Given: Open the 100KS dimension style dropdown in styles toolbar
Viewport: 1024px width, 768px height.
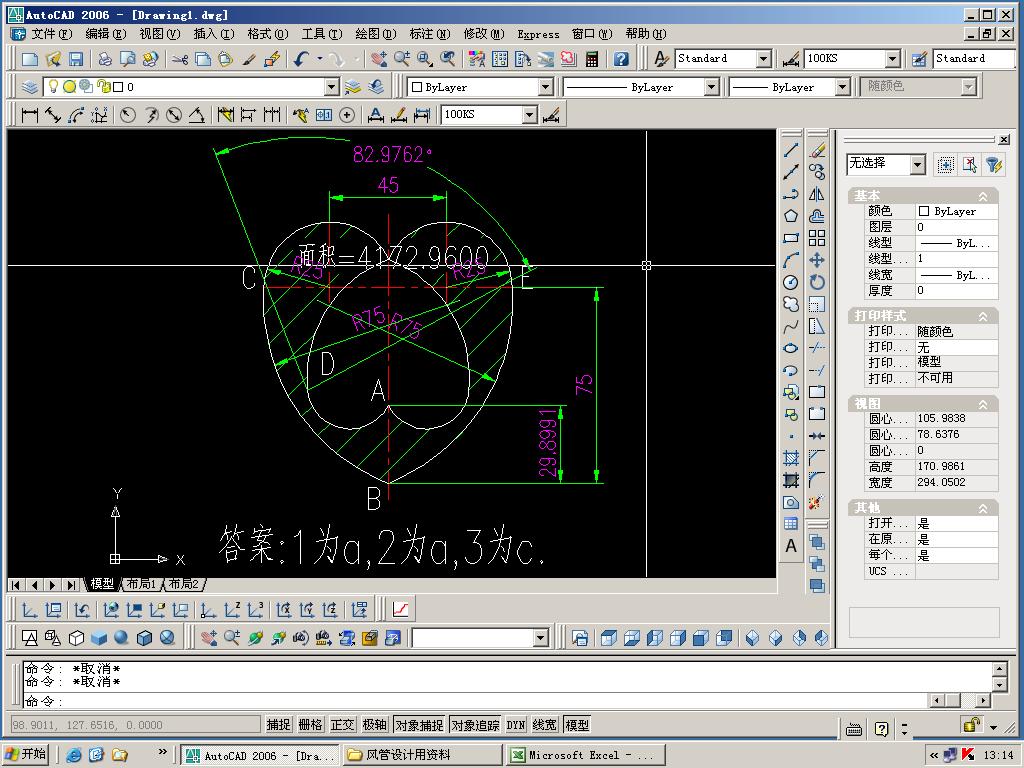Looking at the screenshot, I should tap(893, 59).
